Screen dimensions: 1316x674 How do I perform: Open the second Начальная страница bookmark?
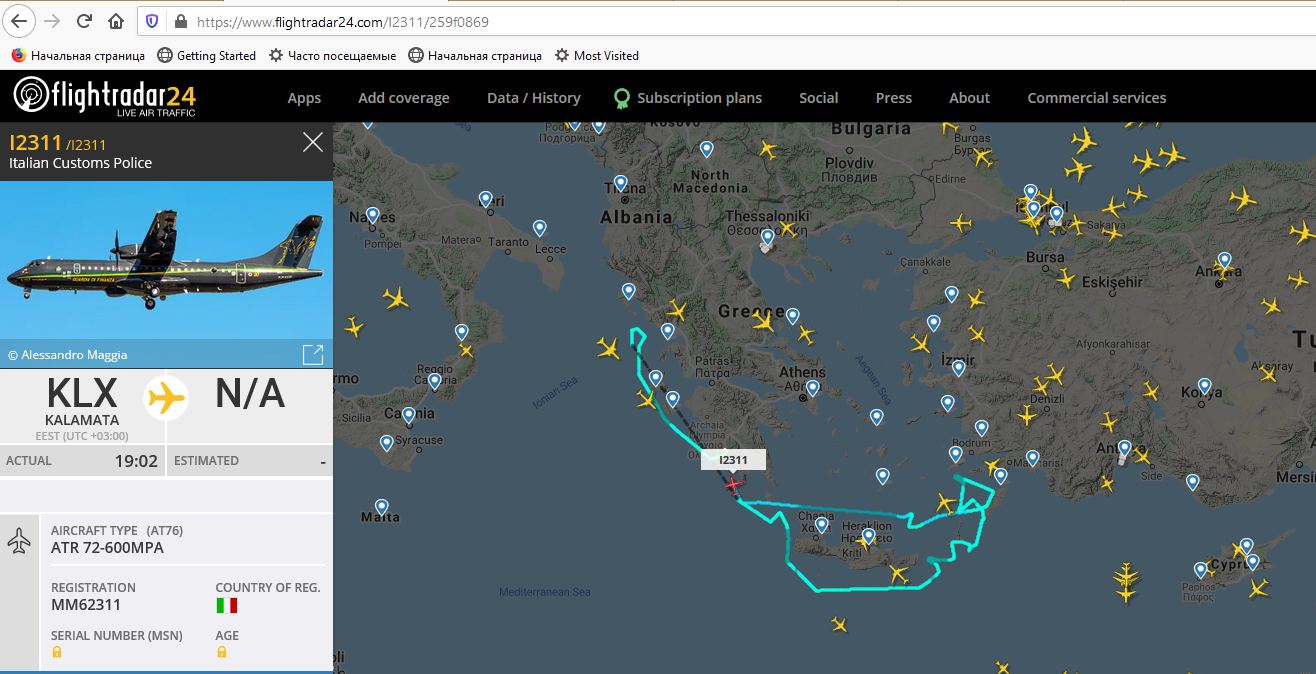[475, 55]
